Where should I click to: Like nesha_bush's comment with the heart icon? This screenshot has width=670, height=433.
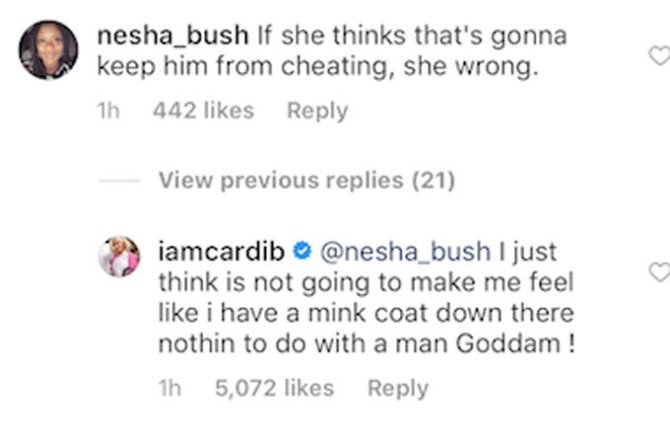point(659,55)
